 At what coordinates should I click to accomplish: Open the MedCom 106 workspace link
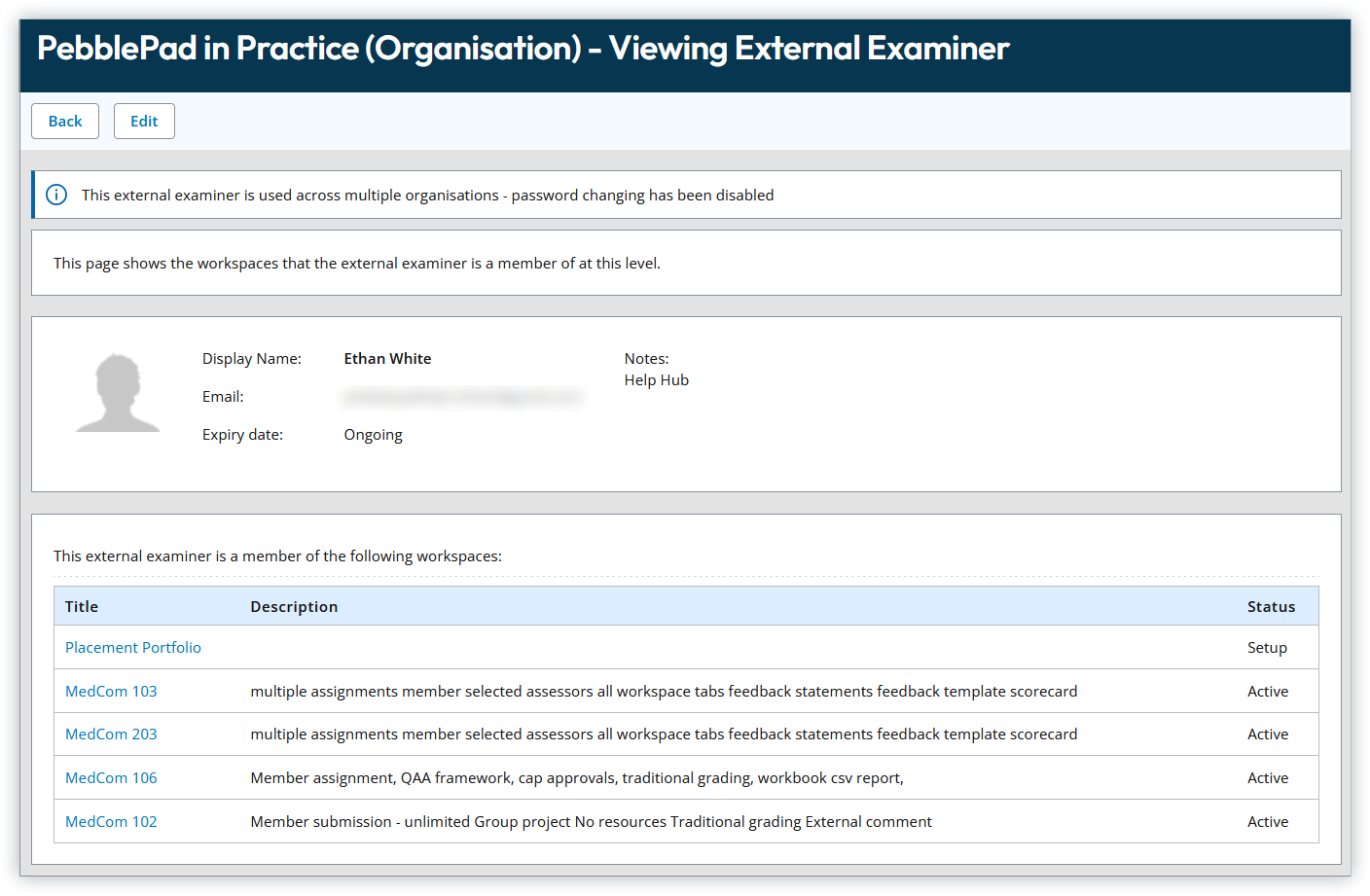[111, 778]
